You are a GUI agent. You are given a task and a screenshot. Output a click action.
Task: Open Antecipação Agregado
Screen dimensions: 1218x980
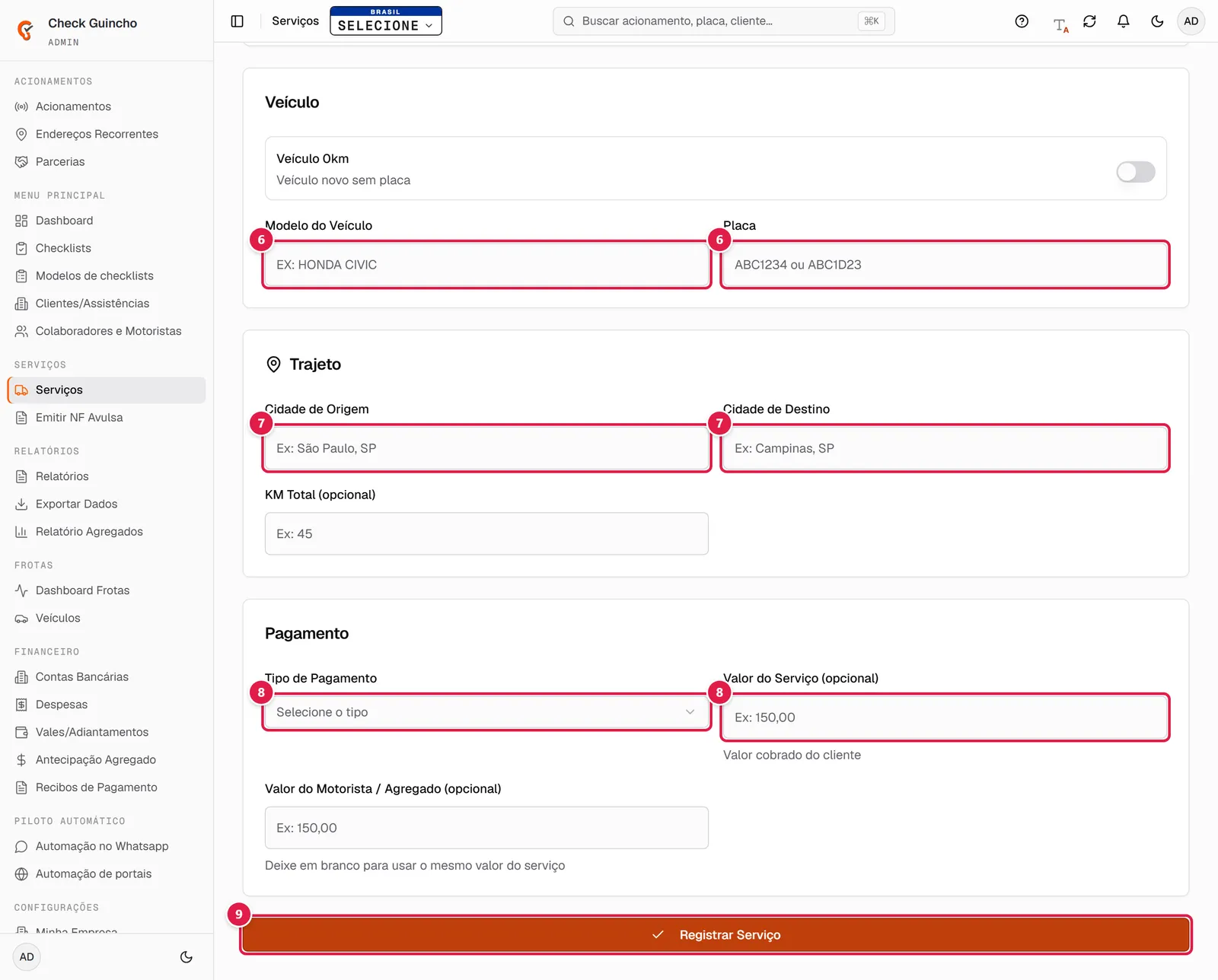[107, 759]
